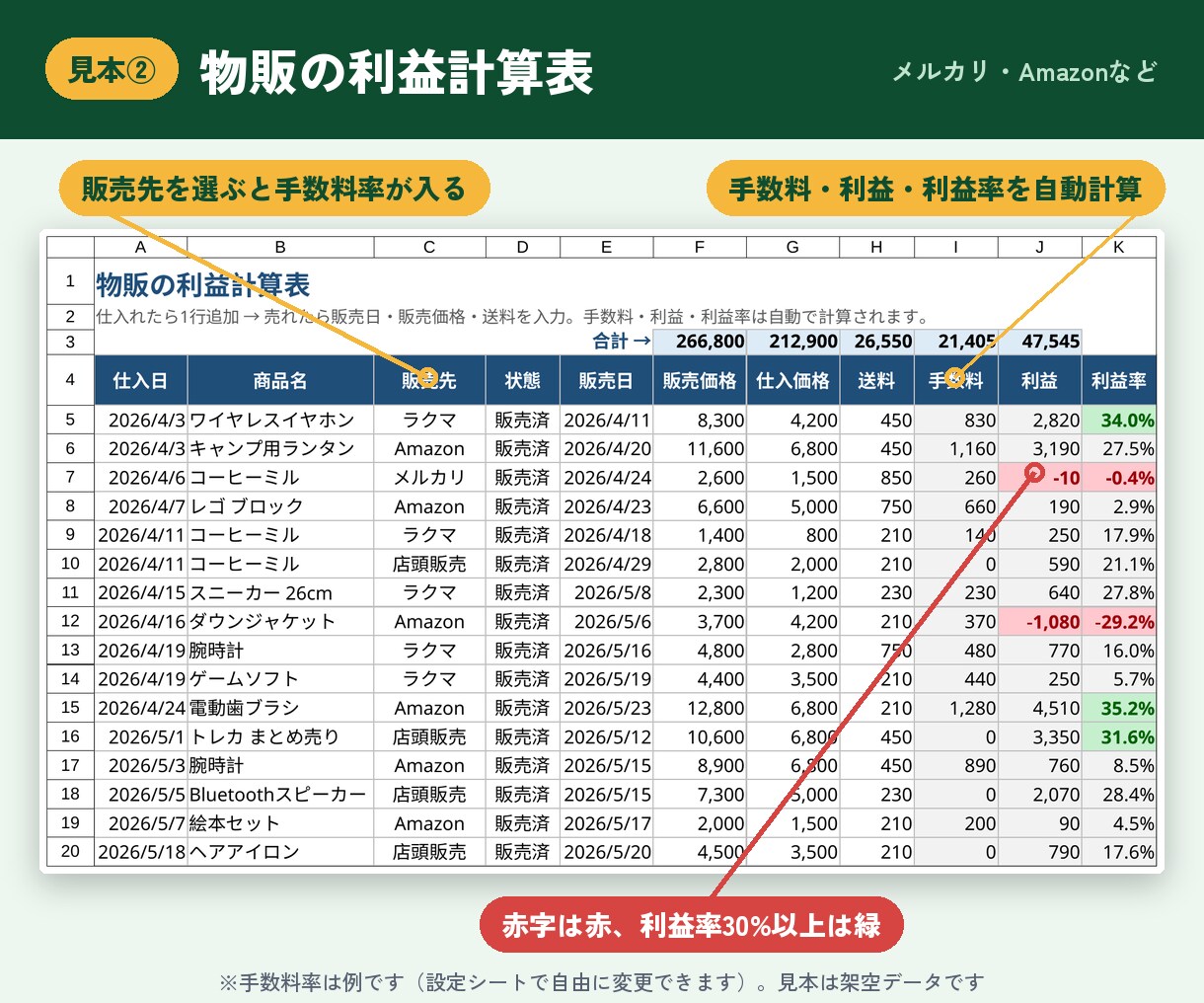The width and height of the screenshot is (1204, 1003).
Task: Select product cell ヘアアイロン
Action: (x=280, y=851)
